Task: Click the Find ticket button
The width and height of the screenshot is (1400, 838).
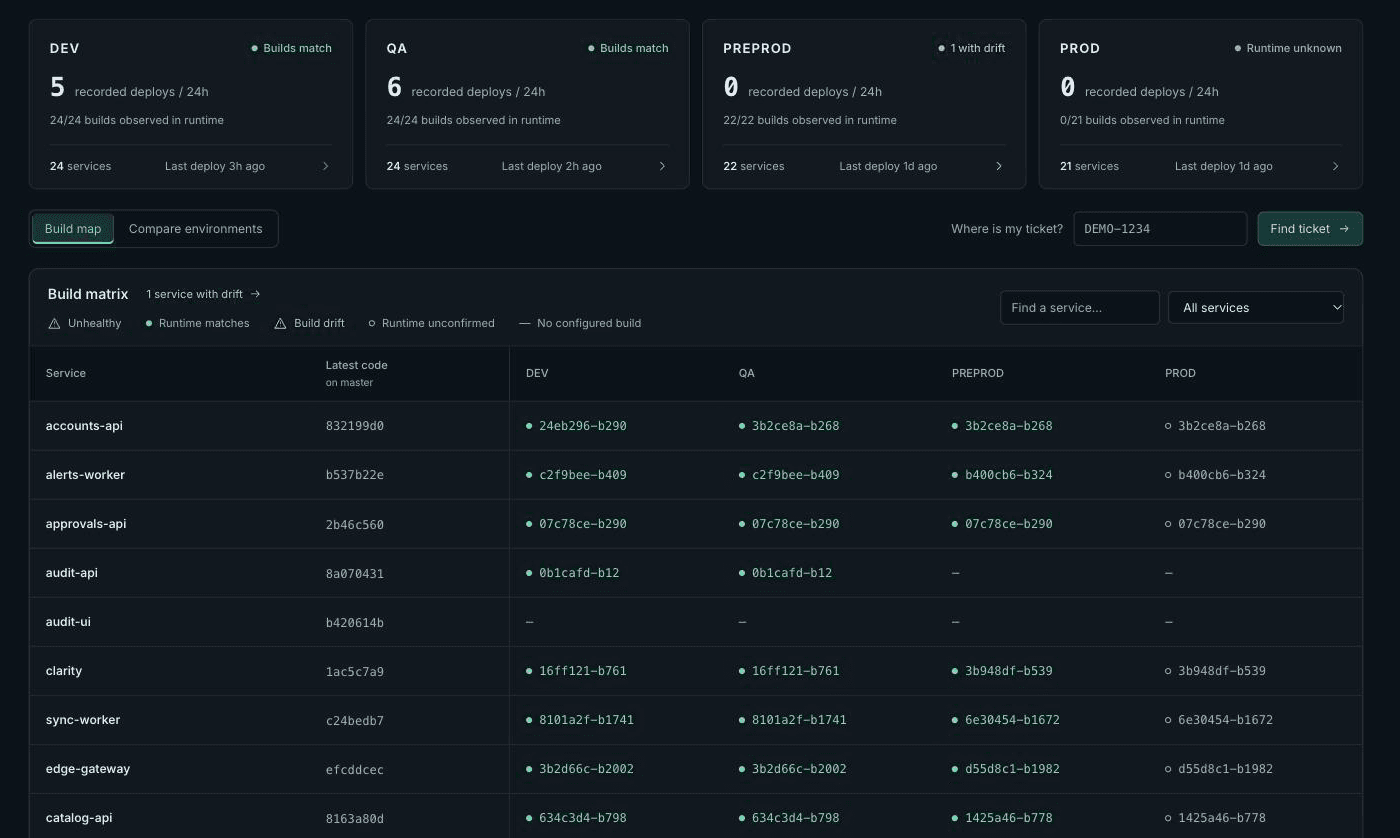Action: pos(1310,228)
